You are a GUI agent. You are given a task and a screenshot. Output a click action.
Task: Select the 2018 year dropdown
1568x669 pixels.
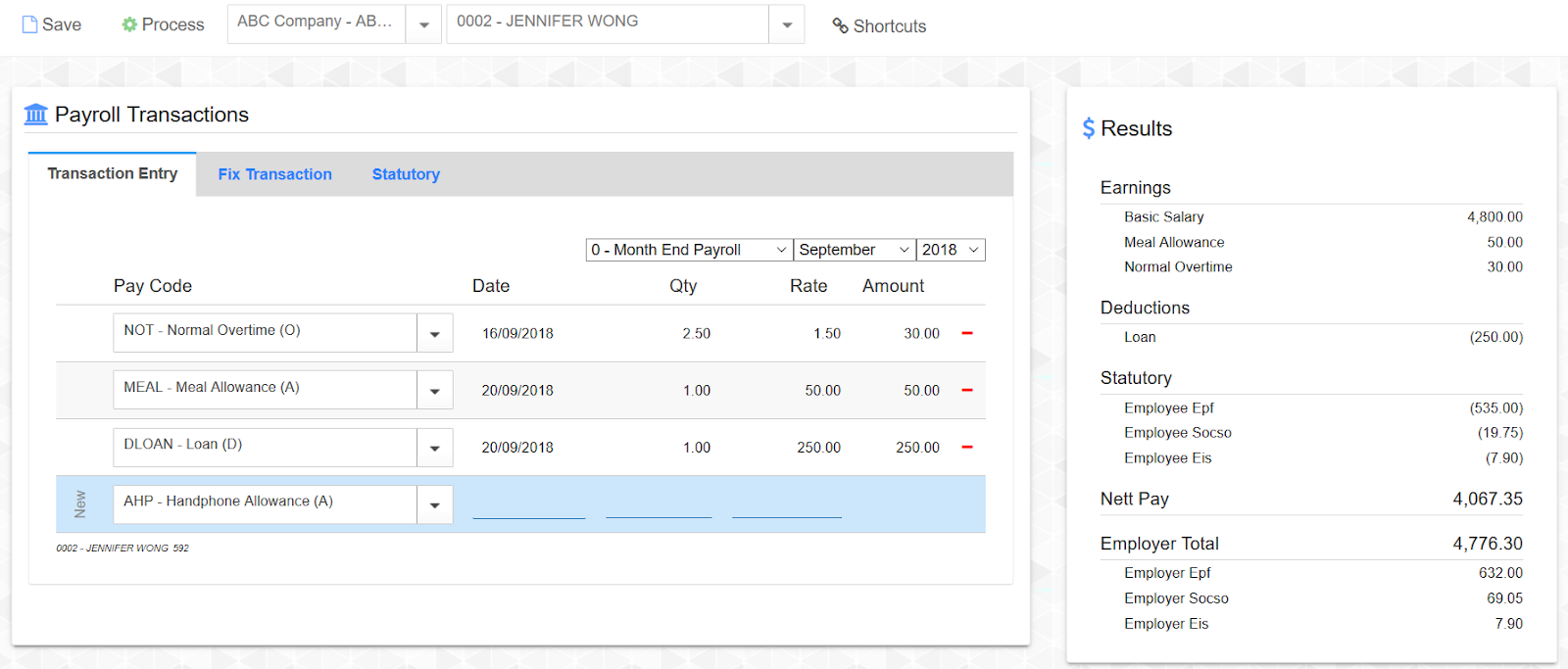[950, 250]
